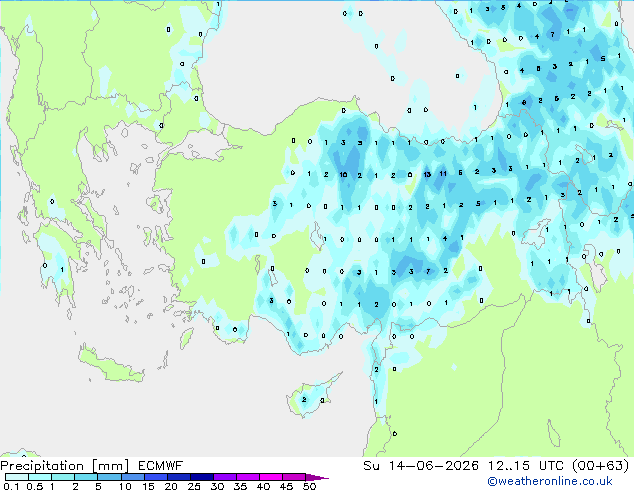Click the '25' legend label
Image resolution: width=634 pixels, height=490 pixels.
194,486
